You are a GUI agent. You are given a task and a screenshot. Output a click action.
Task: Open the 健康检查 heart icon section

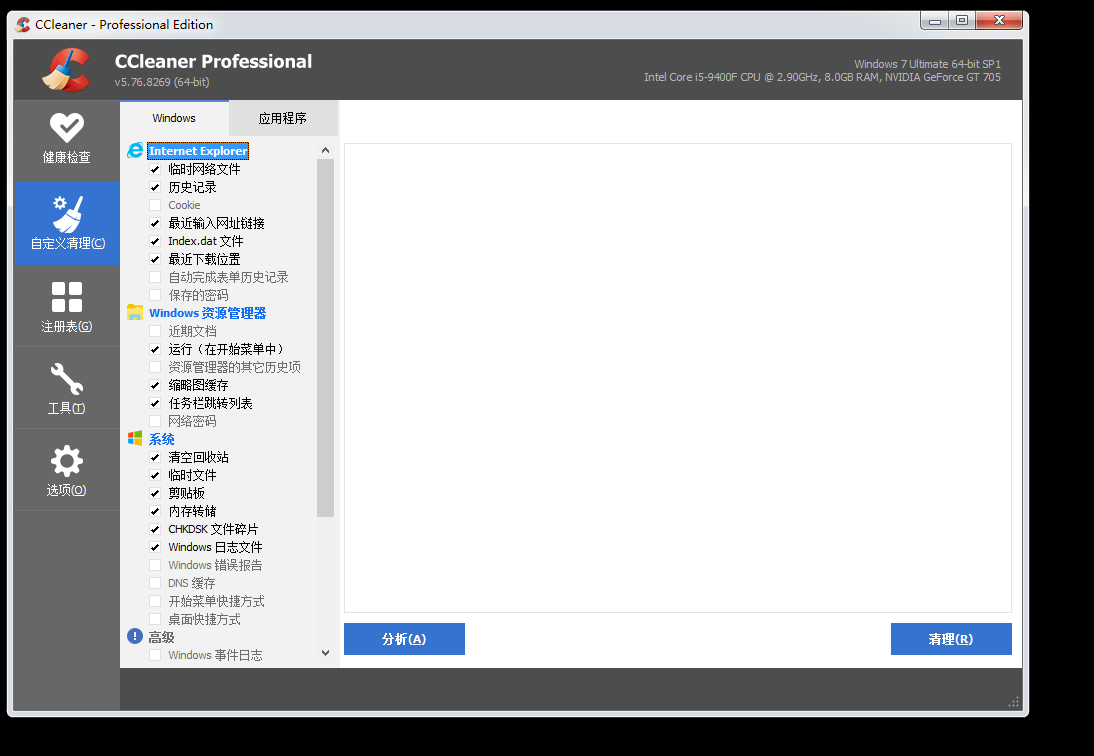coord(66,128)
